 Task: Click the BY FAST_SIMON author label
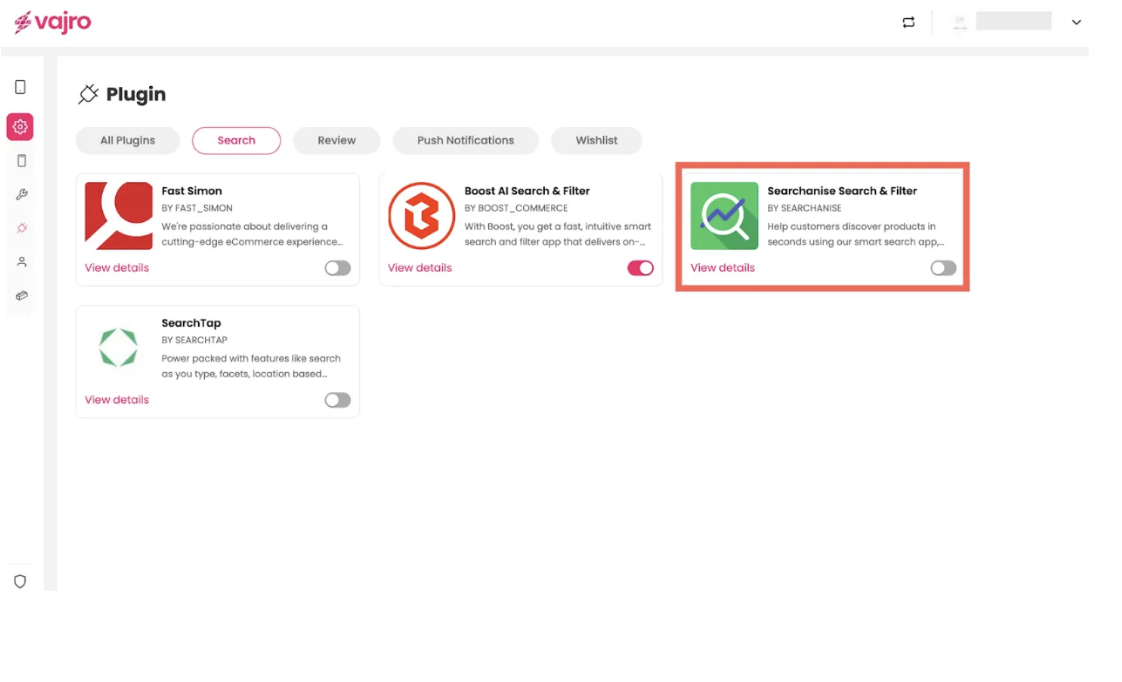(x=197, y=208)
